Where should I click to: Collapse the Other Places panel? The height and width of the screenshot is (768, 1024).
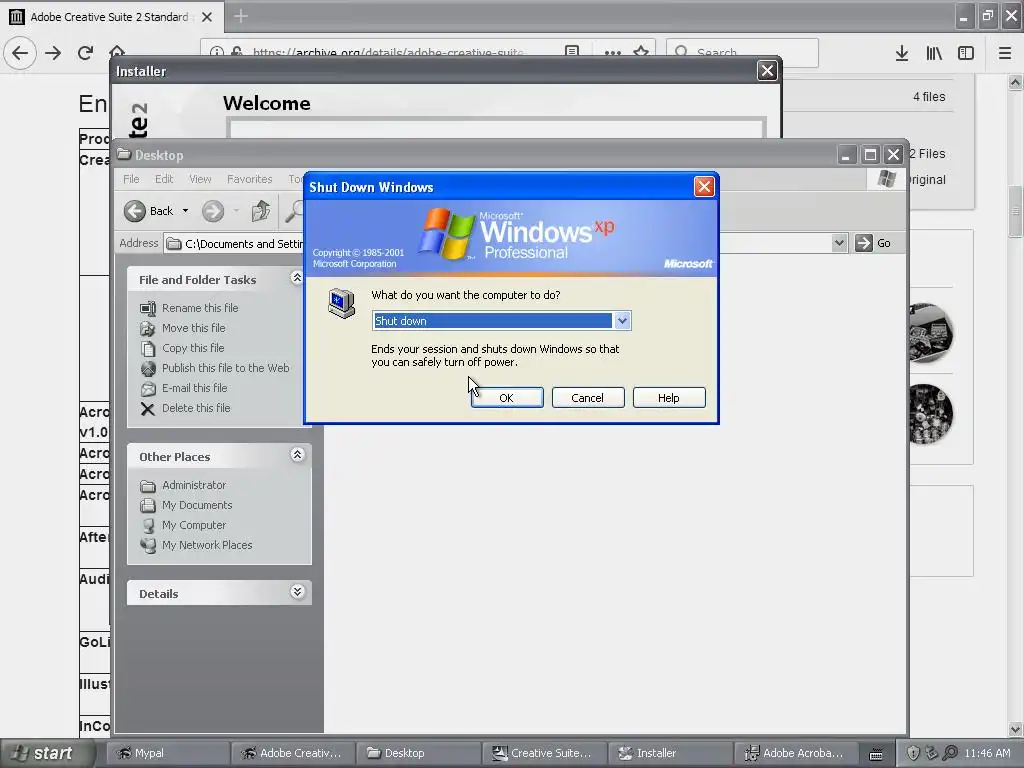point(297,455)
